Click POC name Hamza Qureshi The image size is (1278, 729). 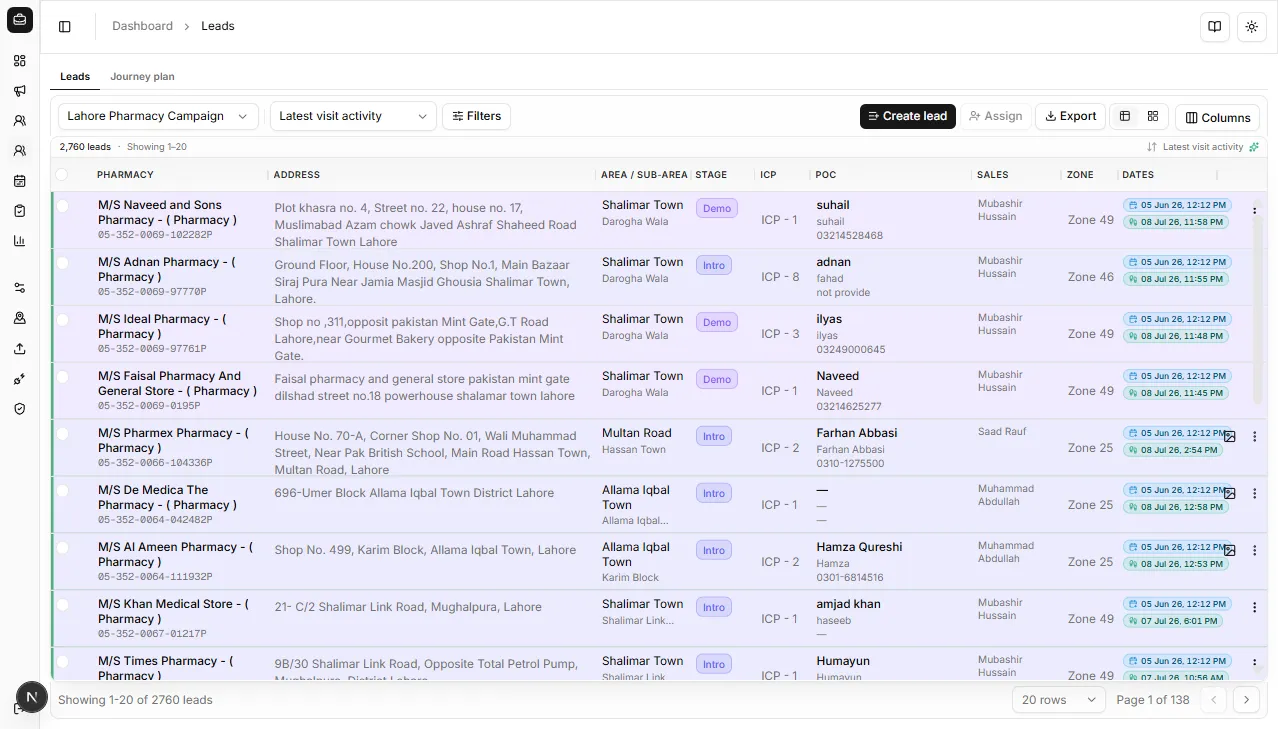[x=859, y=547]
